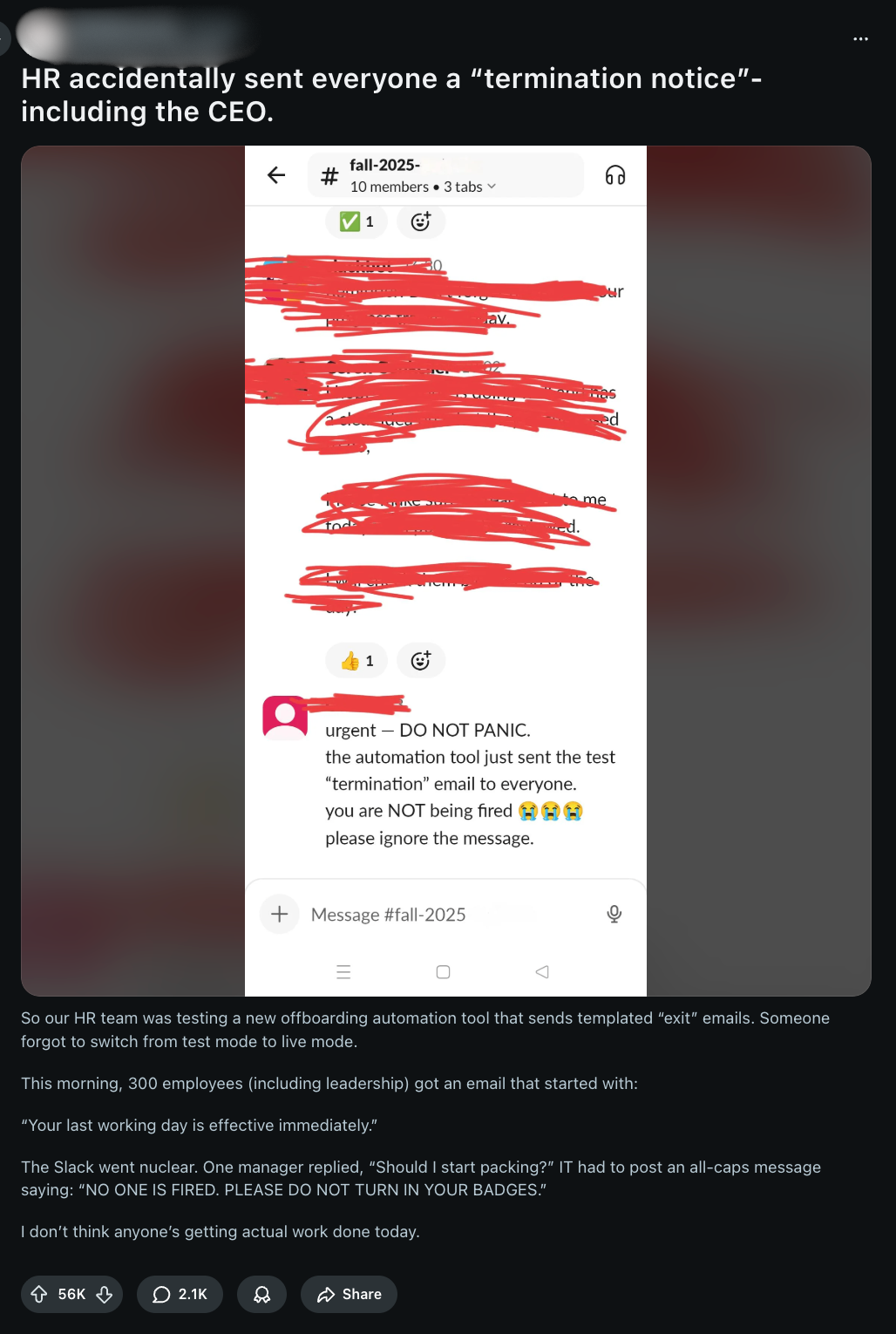Open the three-dot post options menu
This screenshot has width=896, height=1334.
(860, 39)
